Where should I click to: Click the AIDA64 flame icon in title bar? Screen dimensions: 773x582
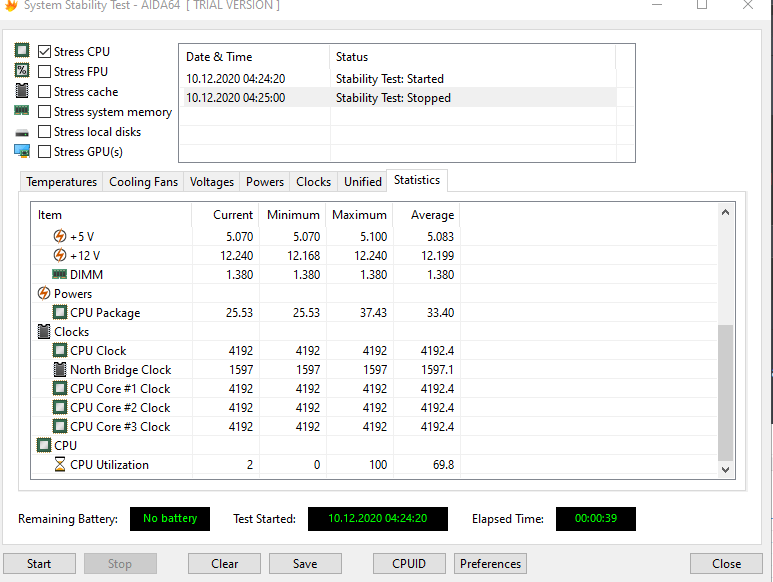pos(11,5)
